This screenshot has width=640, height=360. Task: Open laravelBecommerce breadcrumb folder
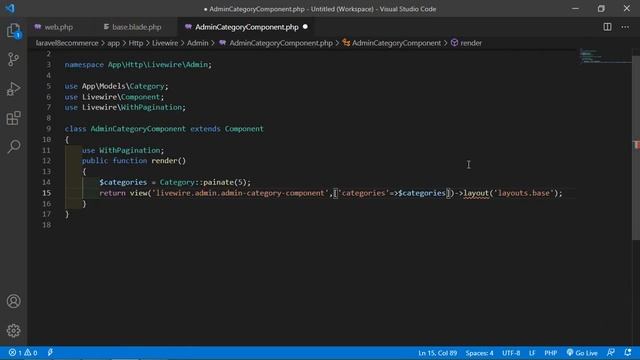(x=67, y=43)
